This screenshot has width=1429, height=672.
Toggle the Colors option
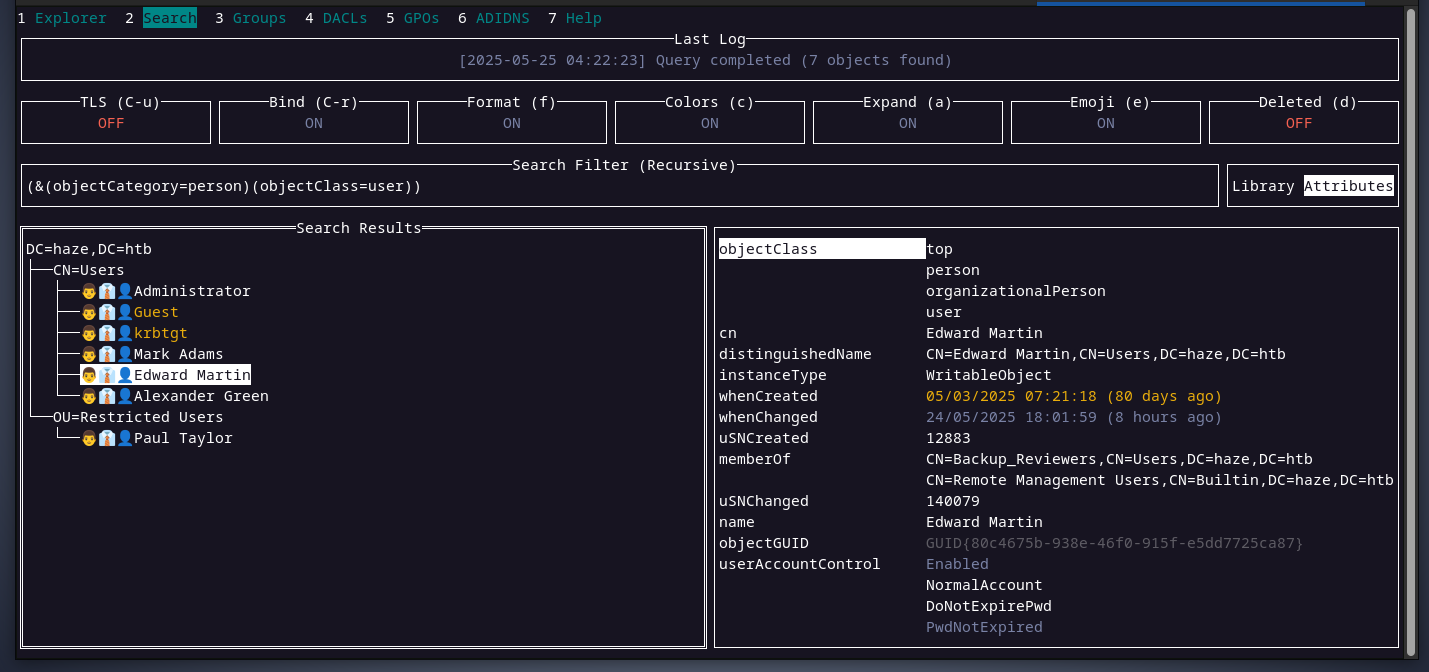[709, 123]
